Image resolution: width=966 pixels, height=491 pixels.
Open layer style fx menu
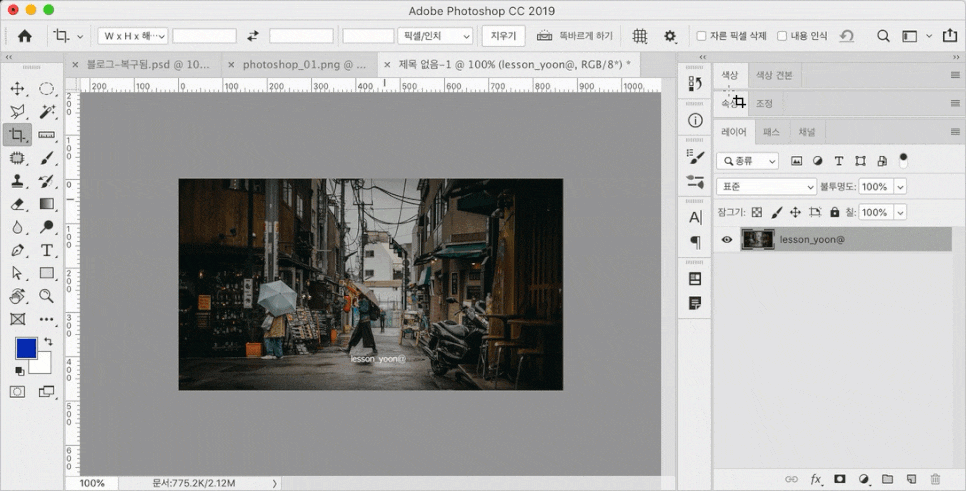pos(815,479)
